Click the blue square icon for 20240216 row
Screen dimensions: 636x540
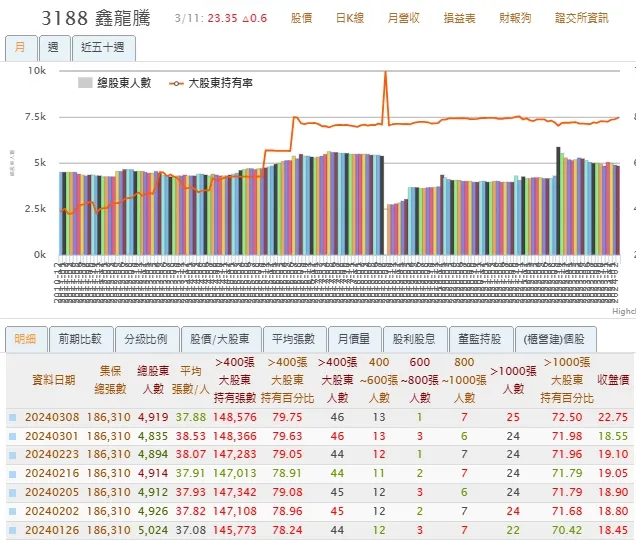pyautogui.click(x=13, y=473)
